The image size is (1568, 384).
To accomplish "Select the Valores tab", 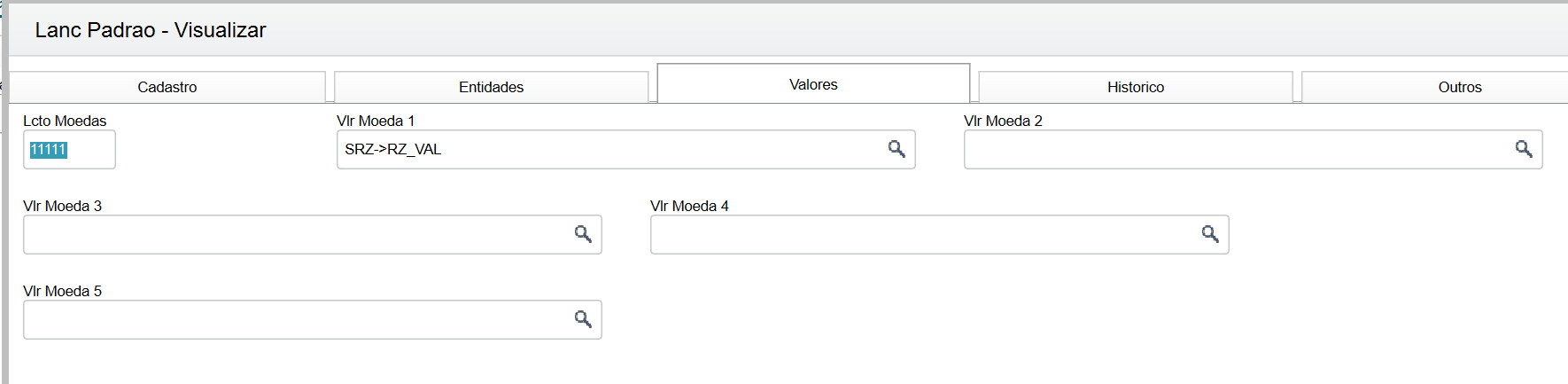I will (x=813, y=84).
